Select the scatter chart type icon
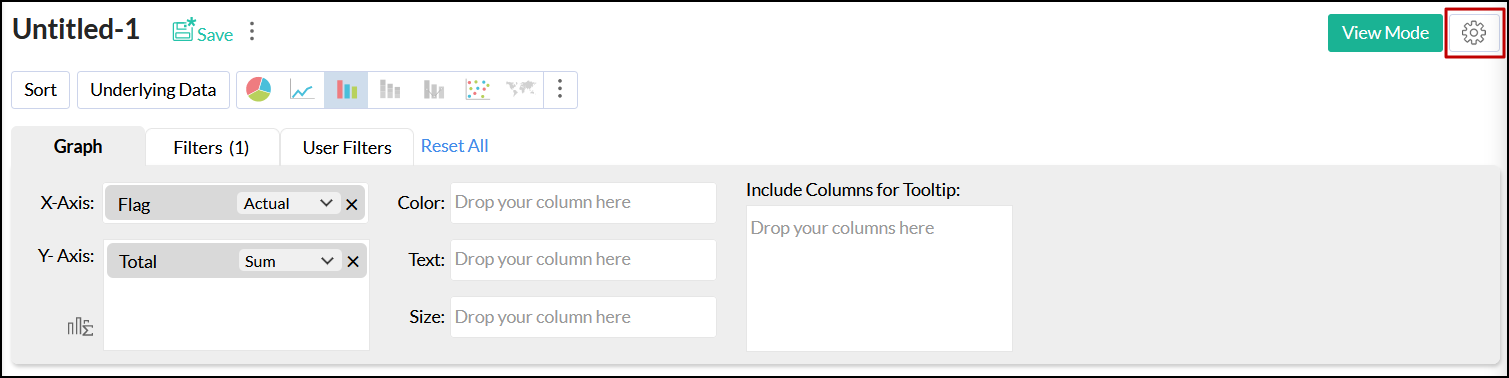 [x=477, y=90]
